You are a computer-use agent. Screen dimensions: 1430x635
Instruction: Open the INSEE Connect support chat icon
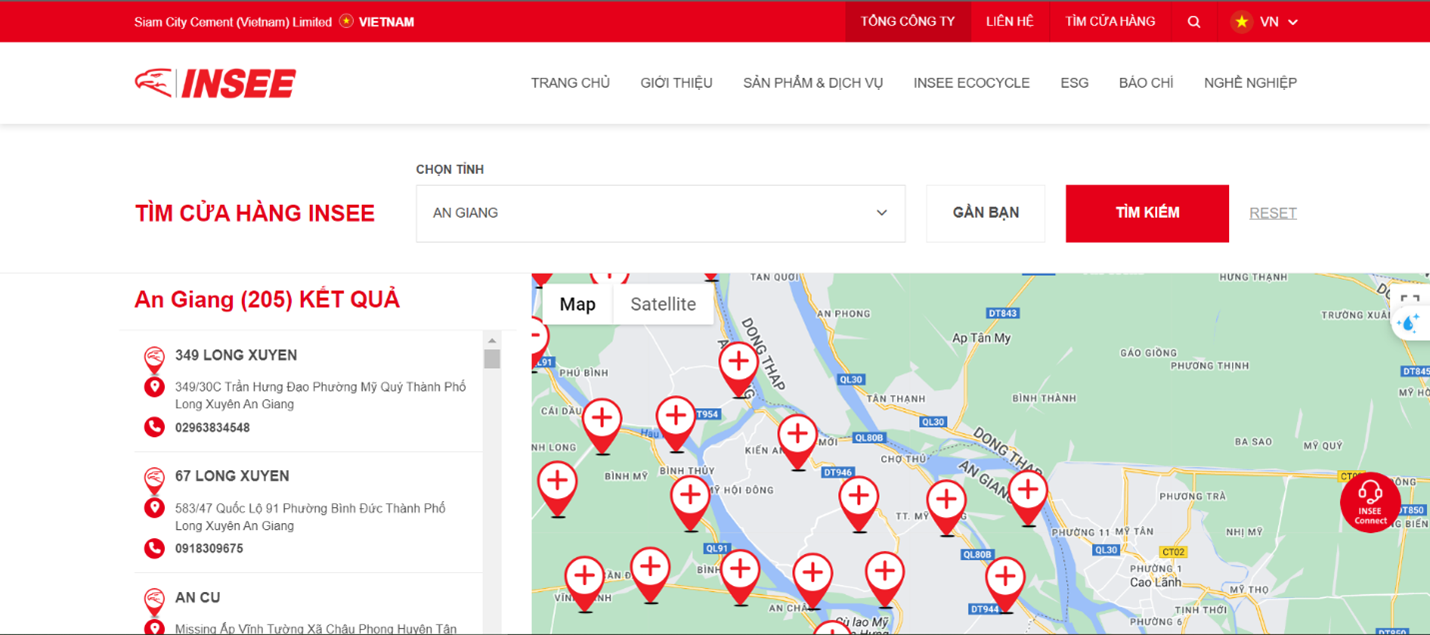pyautogui.click(x=1369, y=502)
